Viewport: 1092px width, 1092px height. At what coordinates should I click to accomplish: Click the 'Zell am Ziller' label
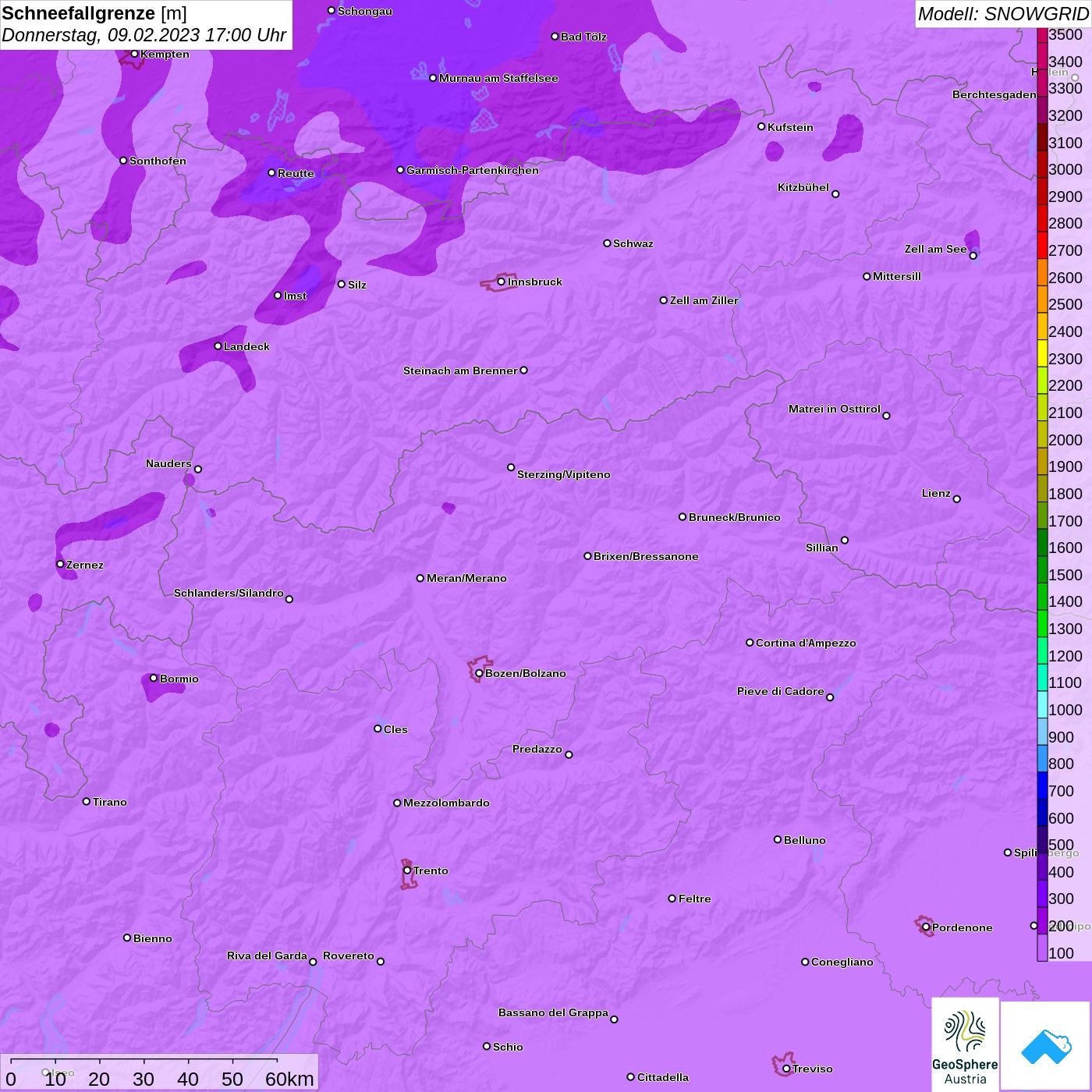[704, 300]
